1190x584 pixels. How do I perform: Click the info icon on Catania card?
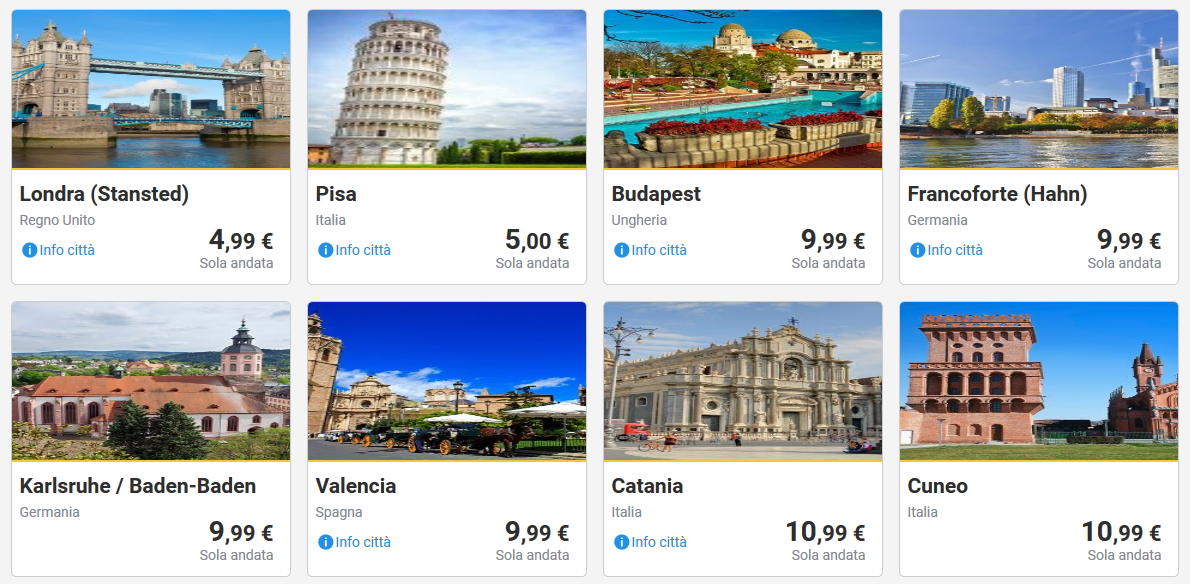621,542
